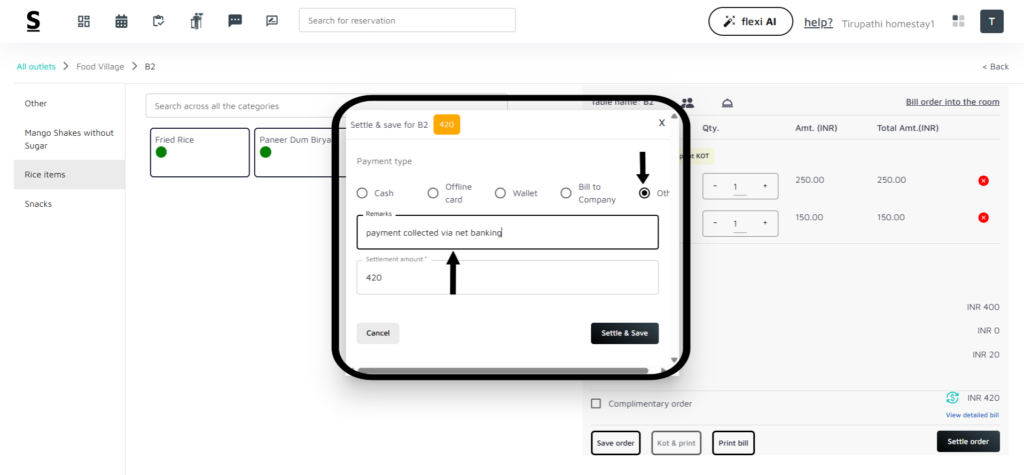Select Cash payment type
Viewport: 1024px width, 475px height.
pos(363,193)
